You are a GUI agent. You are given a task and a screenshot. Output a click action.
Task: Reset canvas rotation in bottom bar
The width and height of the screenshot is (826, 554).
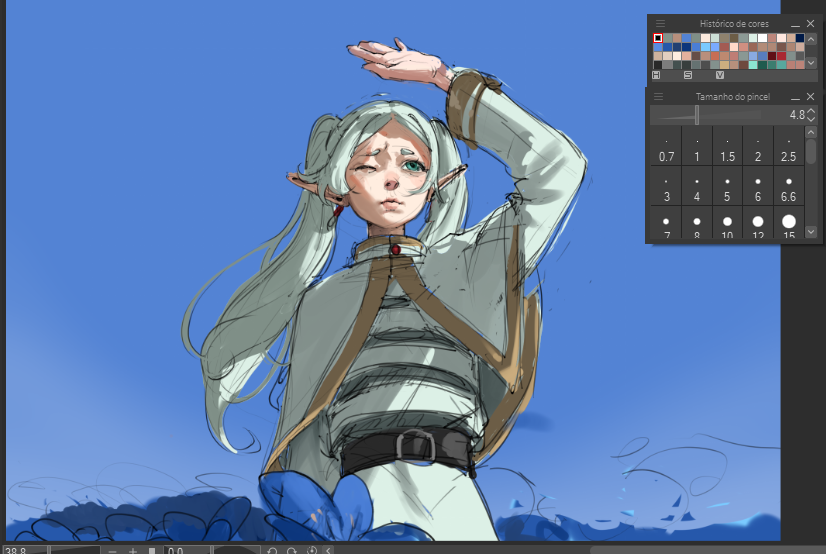tap(312, 550)
